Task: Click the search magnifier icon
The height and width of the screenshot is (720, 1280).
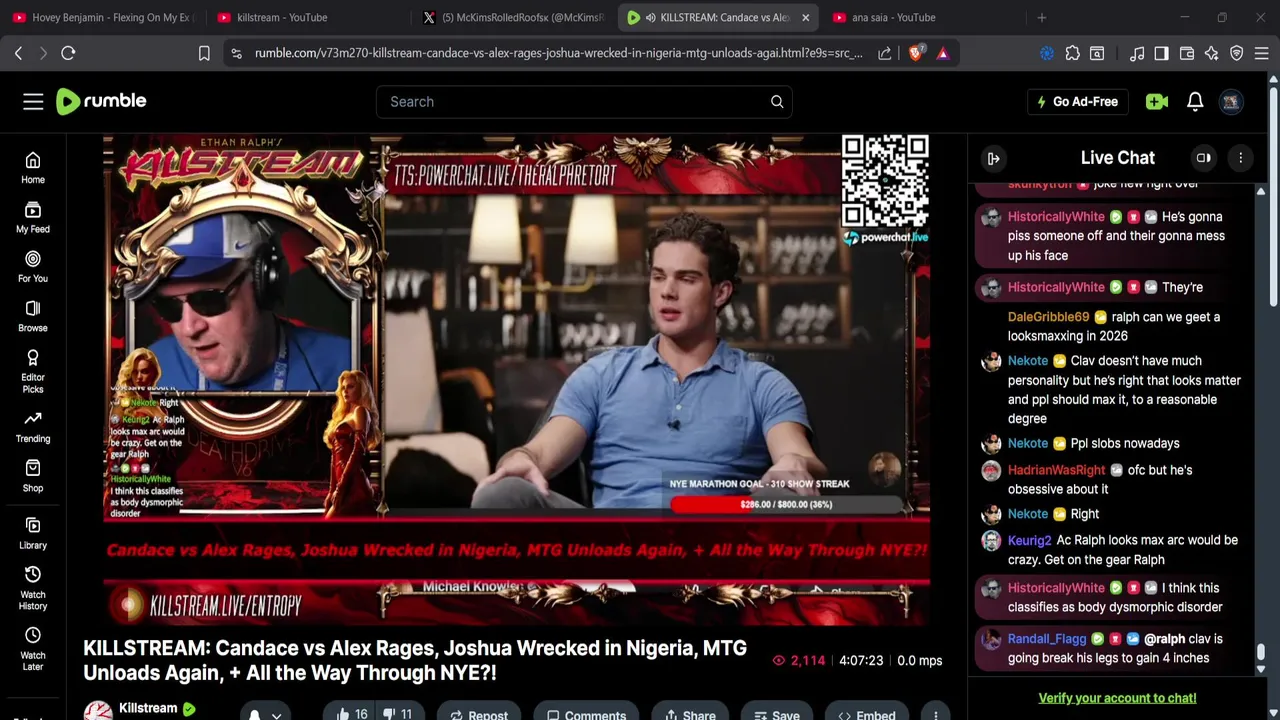Action: coord(777,101)
